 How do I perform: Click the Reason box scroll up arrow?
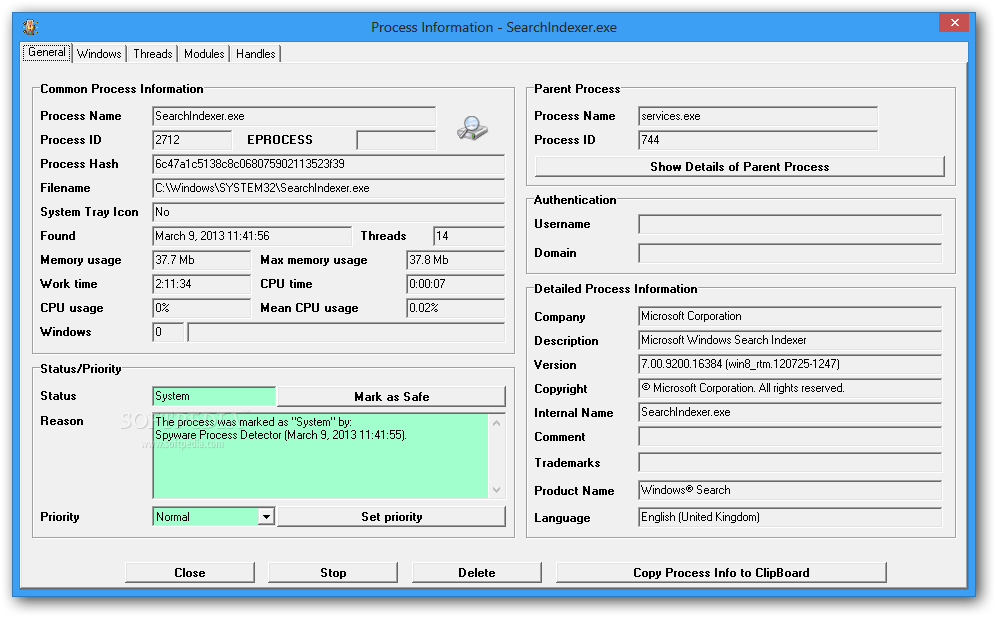[497, 423]
